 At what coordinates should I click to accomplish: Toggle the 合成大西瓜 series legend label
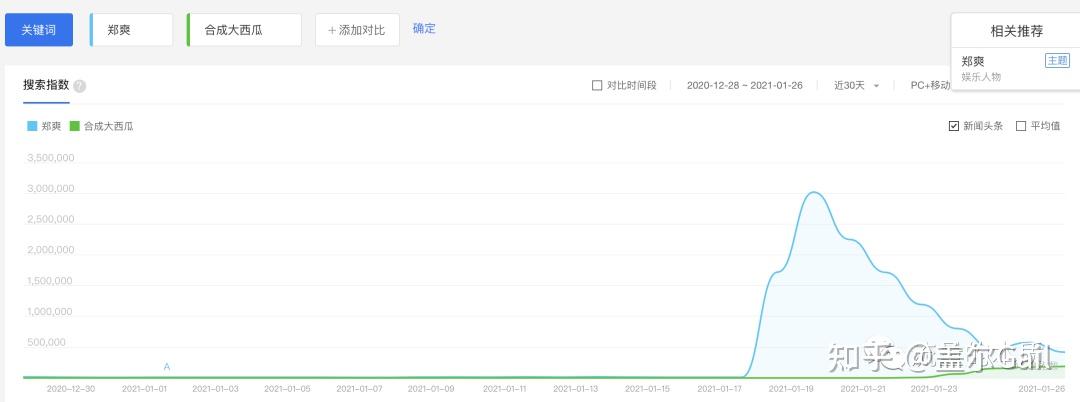(x=108, y=126)
